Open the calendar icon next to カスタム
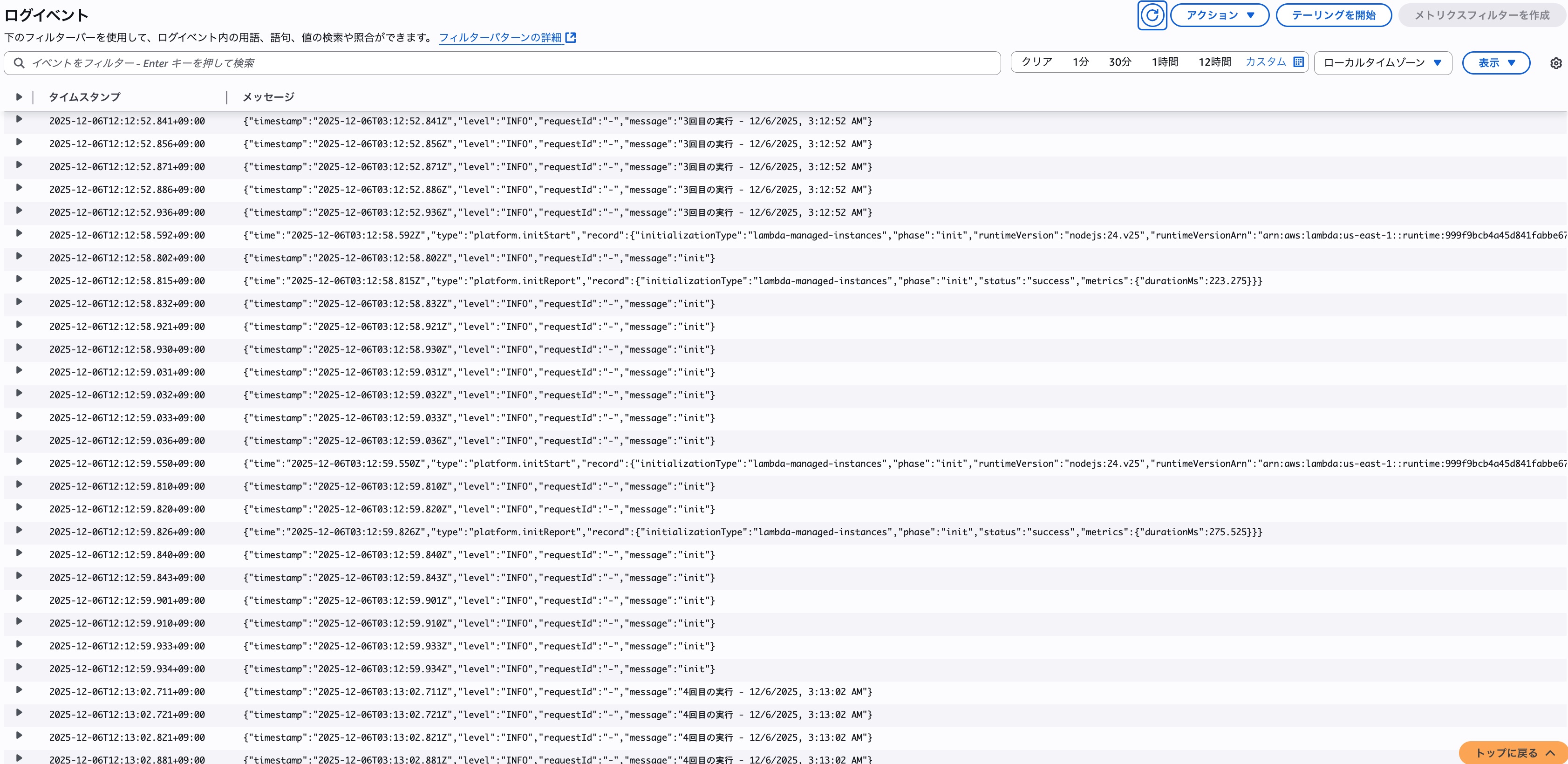The height and width of the screenshot is (764, 1568). click(1298, 61)
